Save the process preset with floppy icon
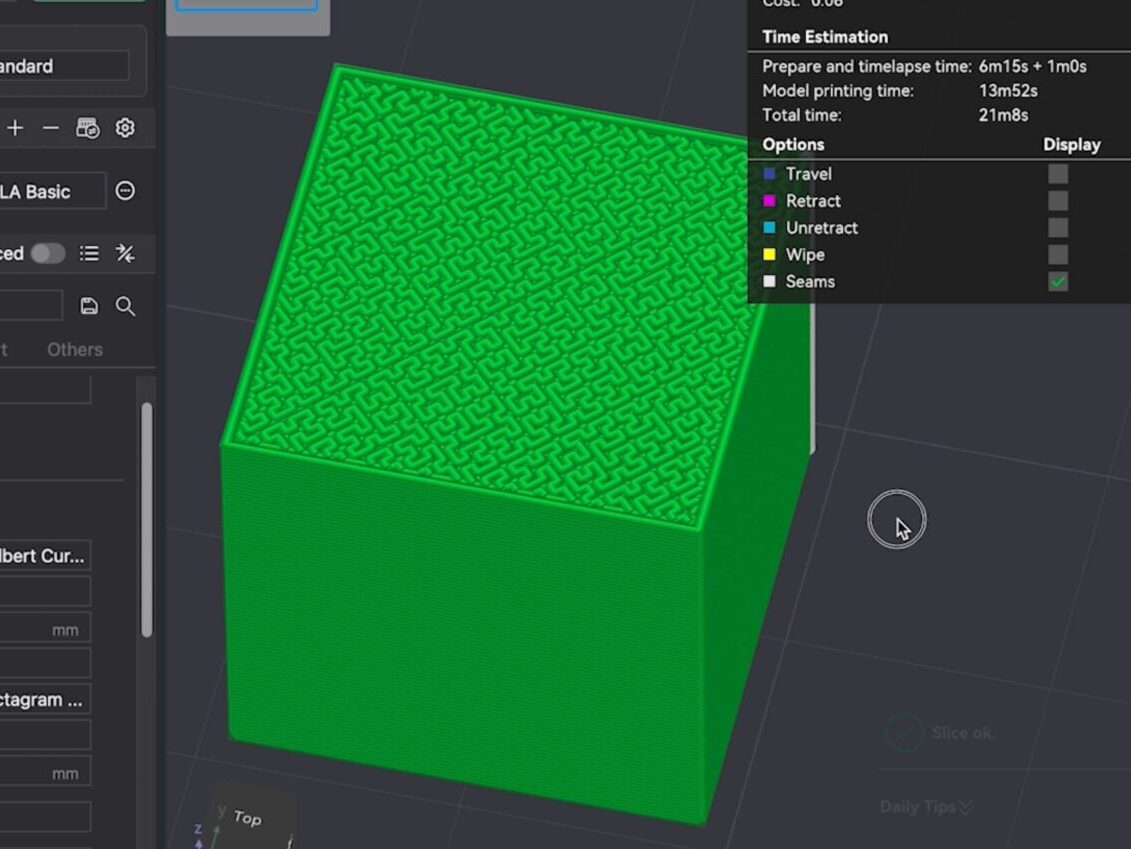1131x849 pixels. (89, 306)
